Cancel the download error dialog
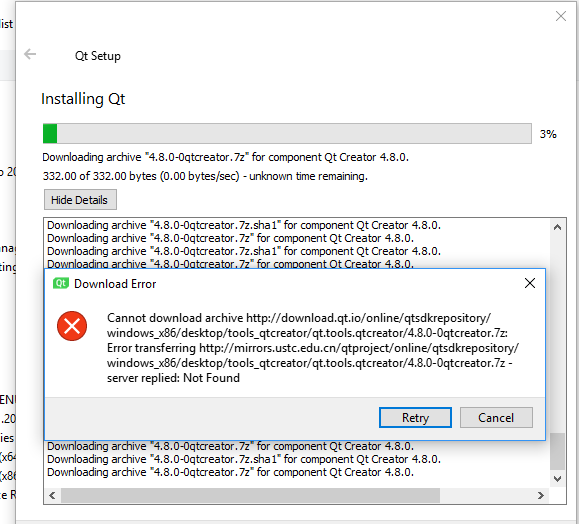This screenshot has height=524, width=579. coord(496,418)
